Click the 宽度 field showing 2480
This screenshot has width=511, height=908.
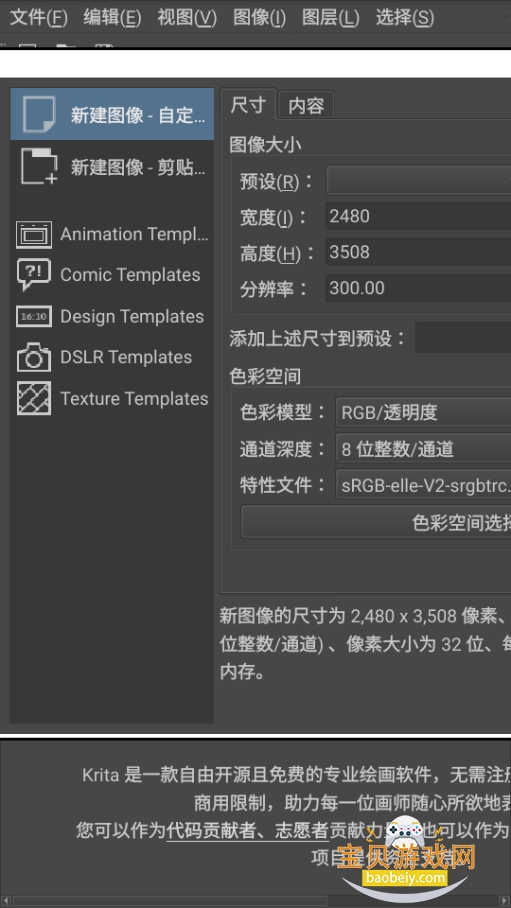pos(418,217)
